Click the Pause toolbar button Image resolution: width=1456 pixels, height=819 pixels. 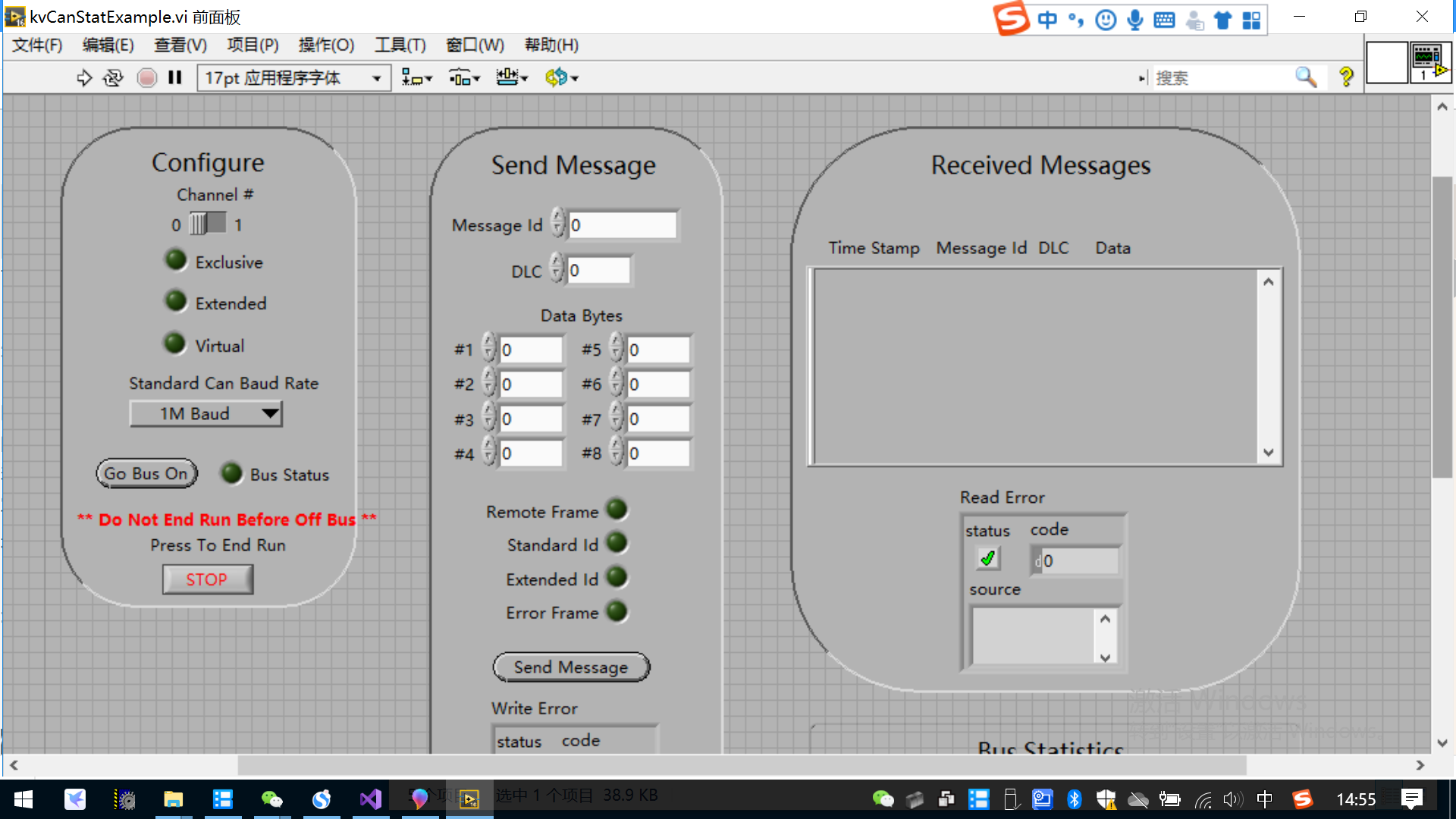coord(175,77)
